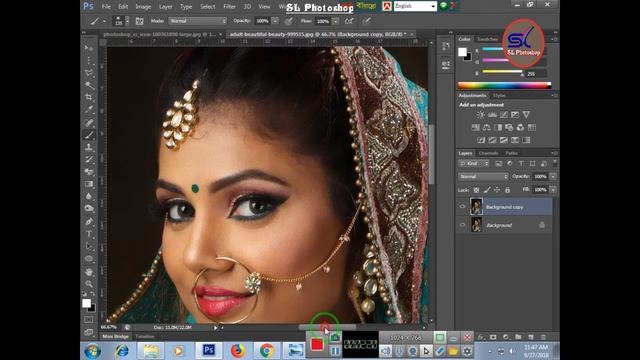The width and height of the screenshot is (640, 360).
Task: Select the Brush tool in toolbox
Action: point(89,135)
